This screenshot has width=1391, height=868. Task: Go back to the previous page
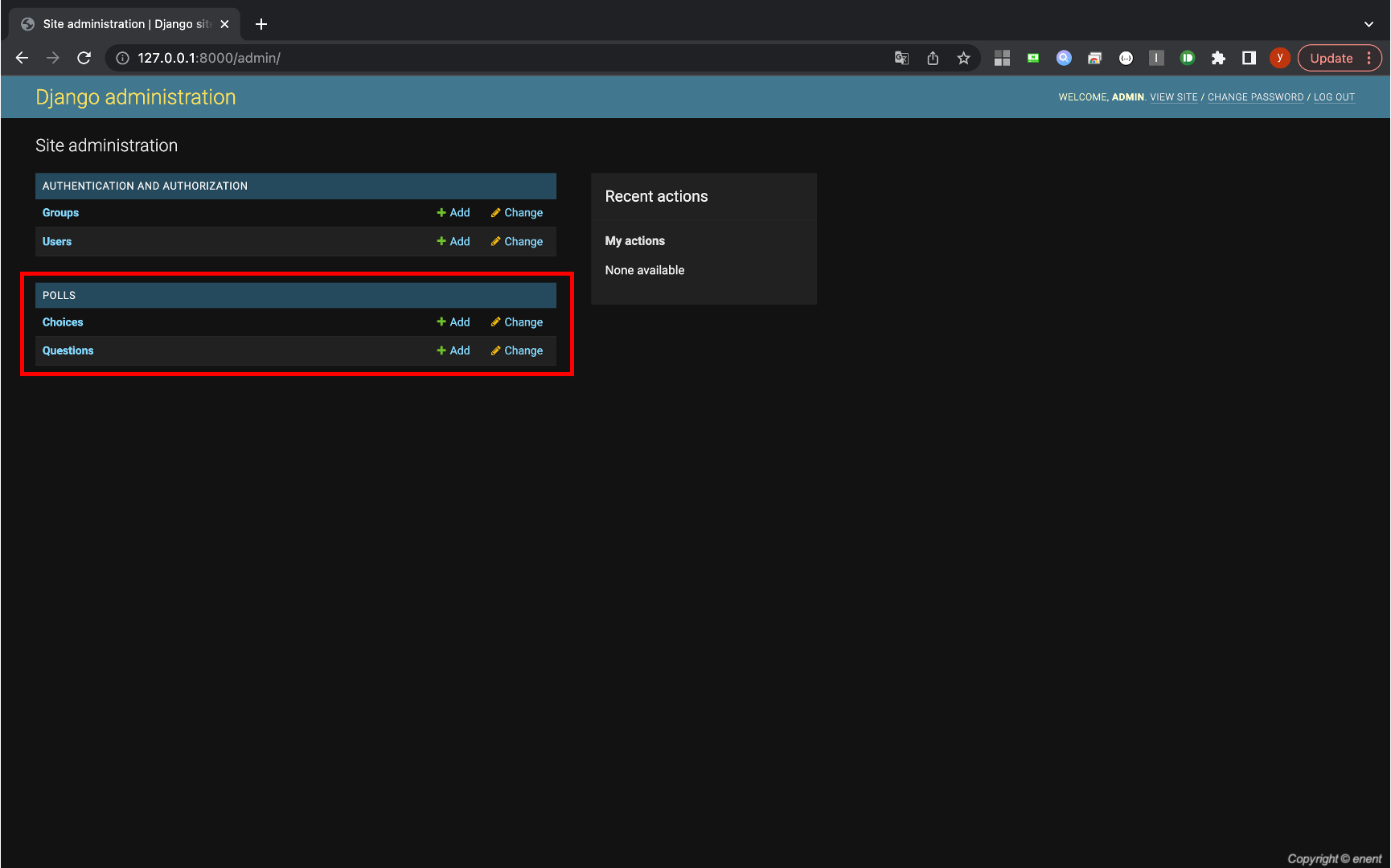click(x=22, y=58)
